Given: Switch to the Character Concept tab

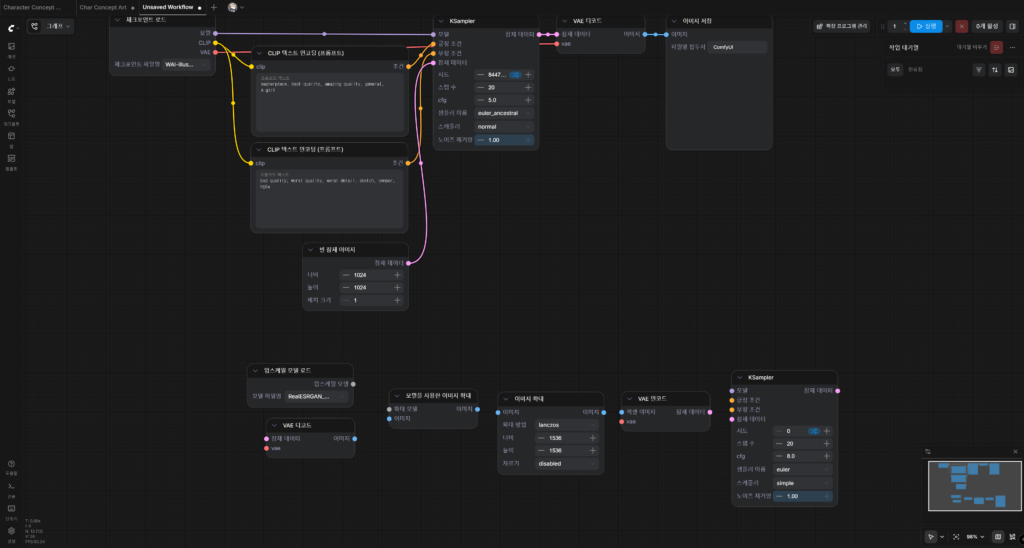Looking at the screenshot, I should pos(33,7).
